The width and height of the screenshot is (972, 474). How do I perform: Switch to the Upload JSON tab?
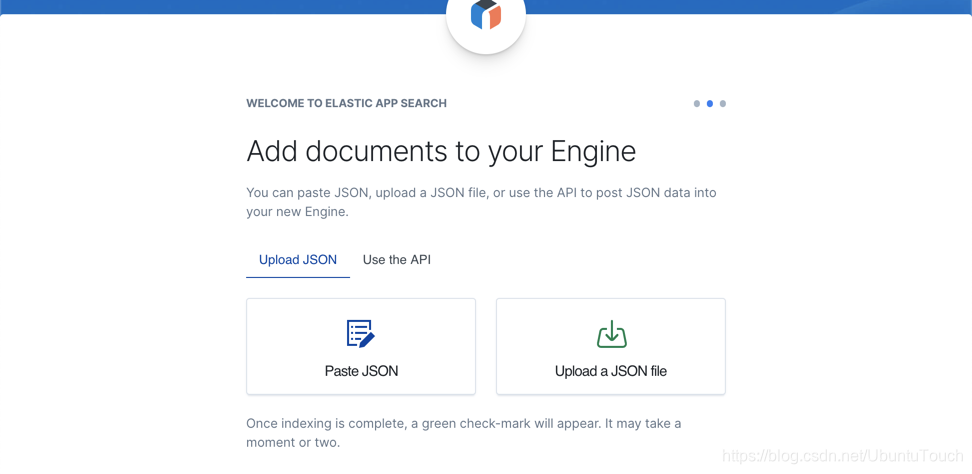298,260
